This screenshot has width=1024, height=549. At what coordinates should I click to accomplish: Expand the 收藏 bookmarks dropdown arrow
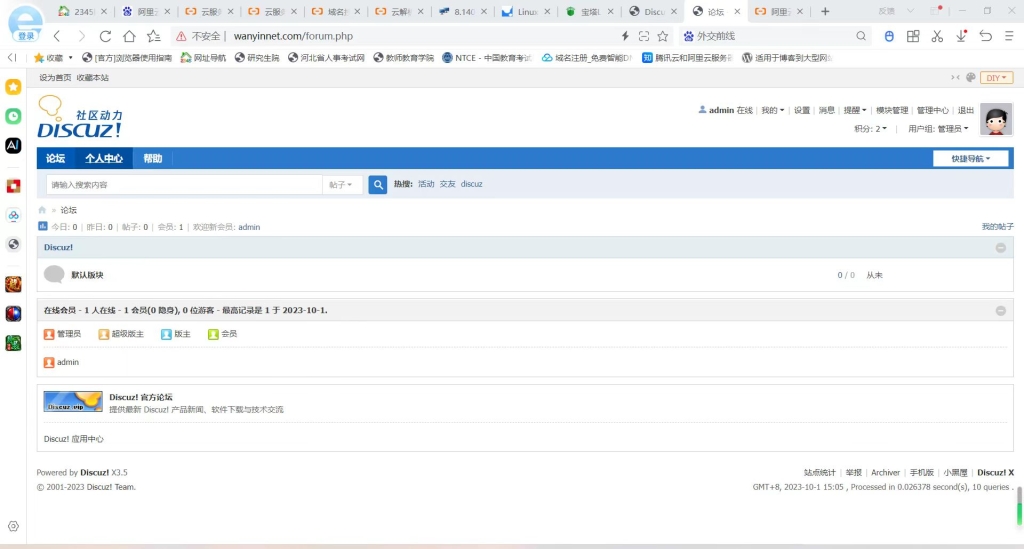71,58
